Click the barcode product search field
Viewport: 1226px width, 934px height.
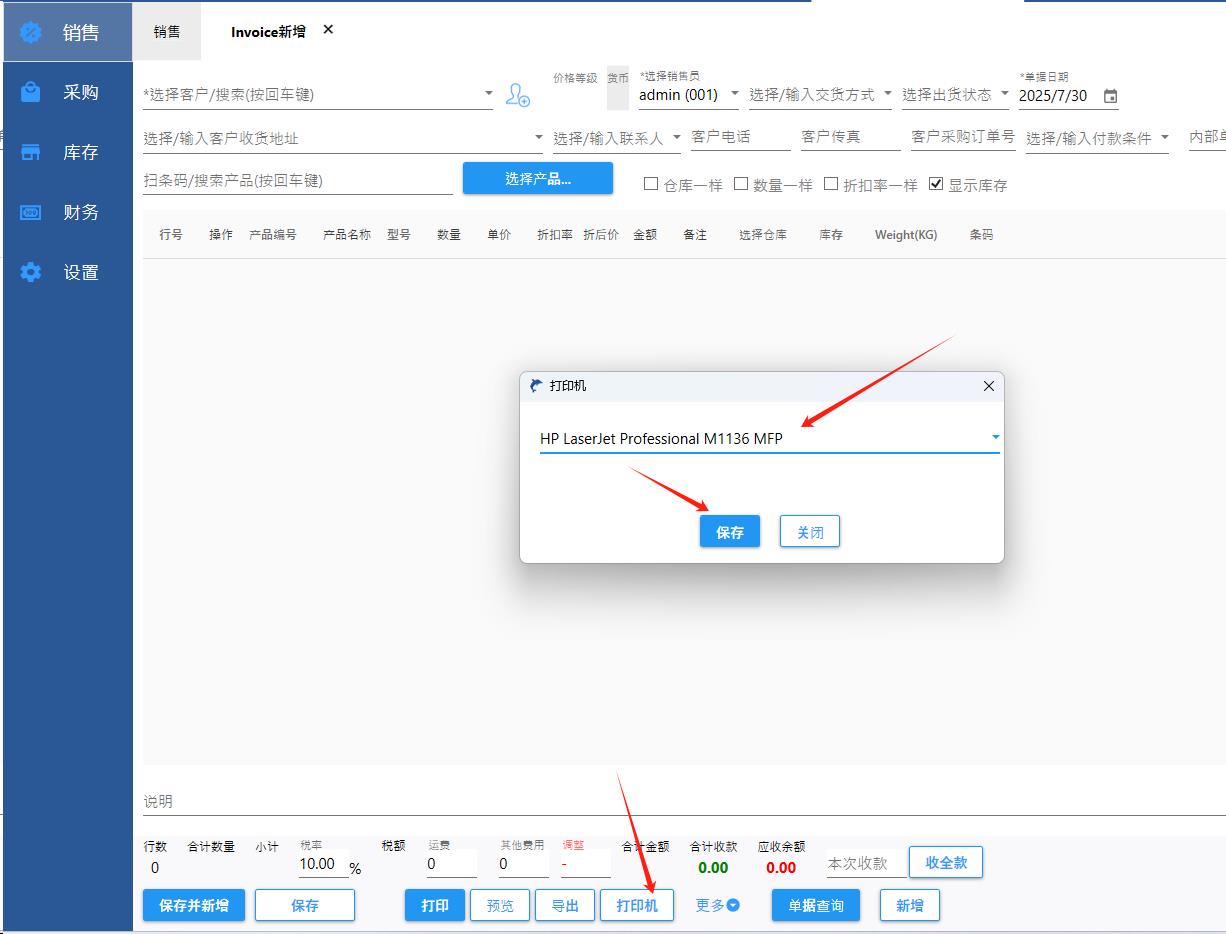[x=297, y=180]
